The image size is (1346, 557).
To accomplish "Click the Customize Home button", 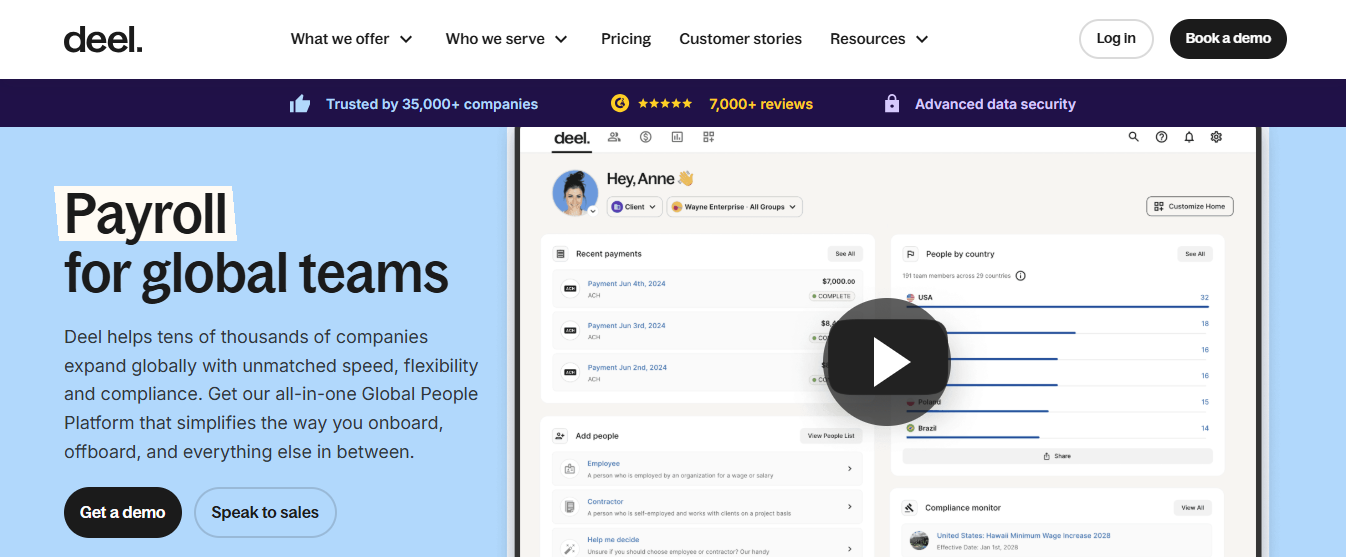I will tap(1190, 206).
